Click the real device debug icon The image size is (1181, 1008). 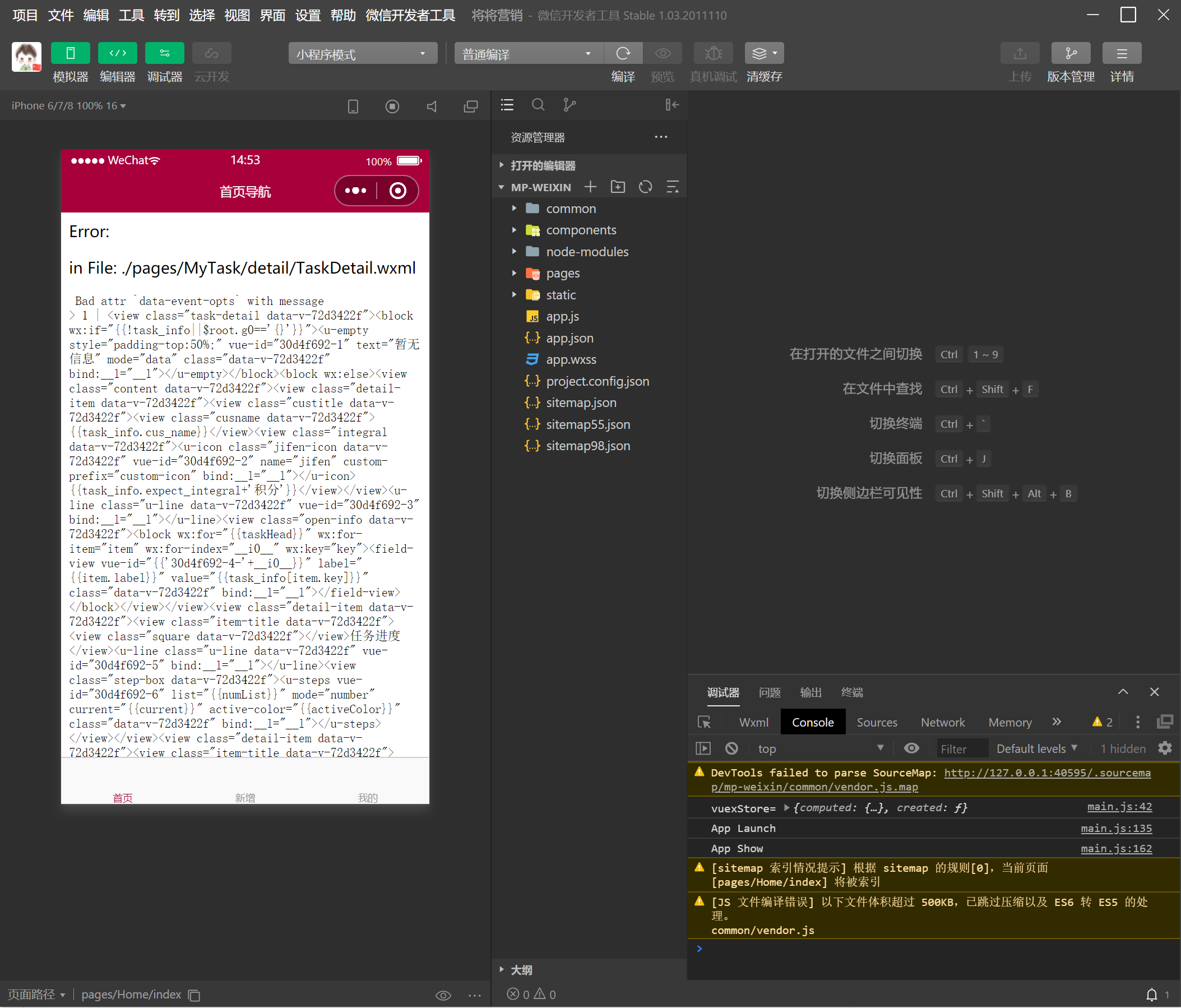click(x=713, y=53)
